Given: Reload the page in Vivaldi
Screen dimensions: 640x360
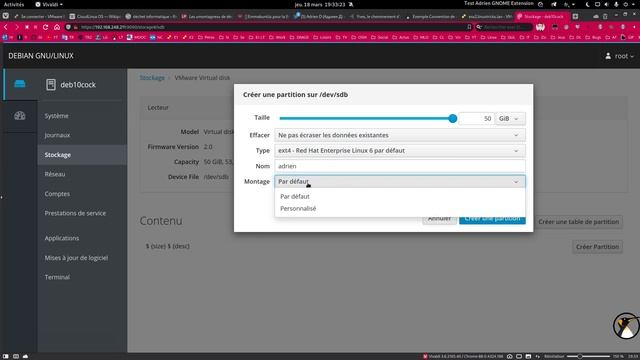Looking at the screenshot, I should [45, 27].
